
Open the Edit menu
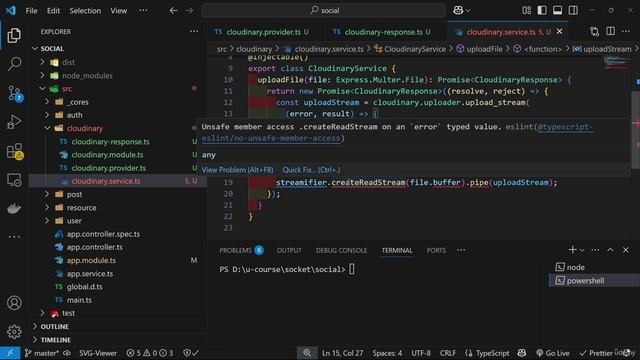(53, 11)
